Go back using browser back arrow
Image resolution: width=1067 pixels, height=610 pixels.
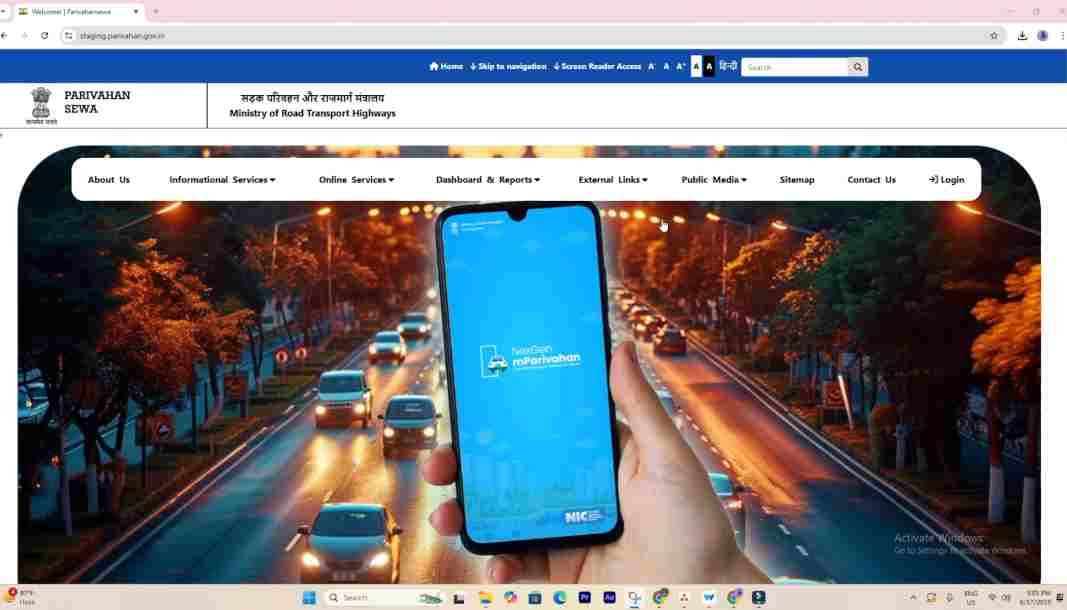click(5, 35)
